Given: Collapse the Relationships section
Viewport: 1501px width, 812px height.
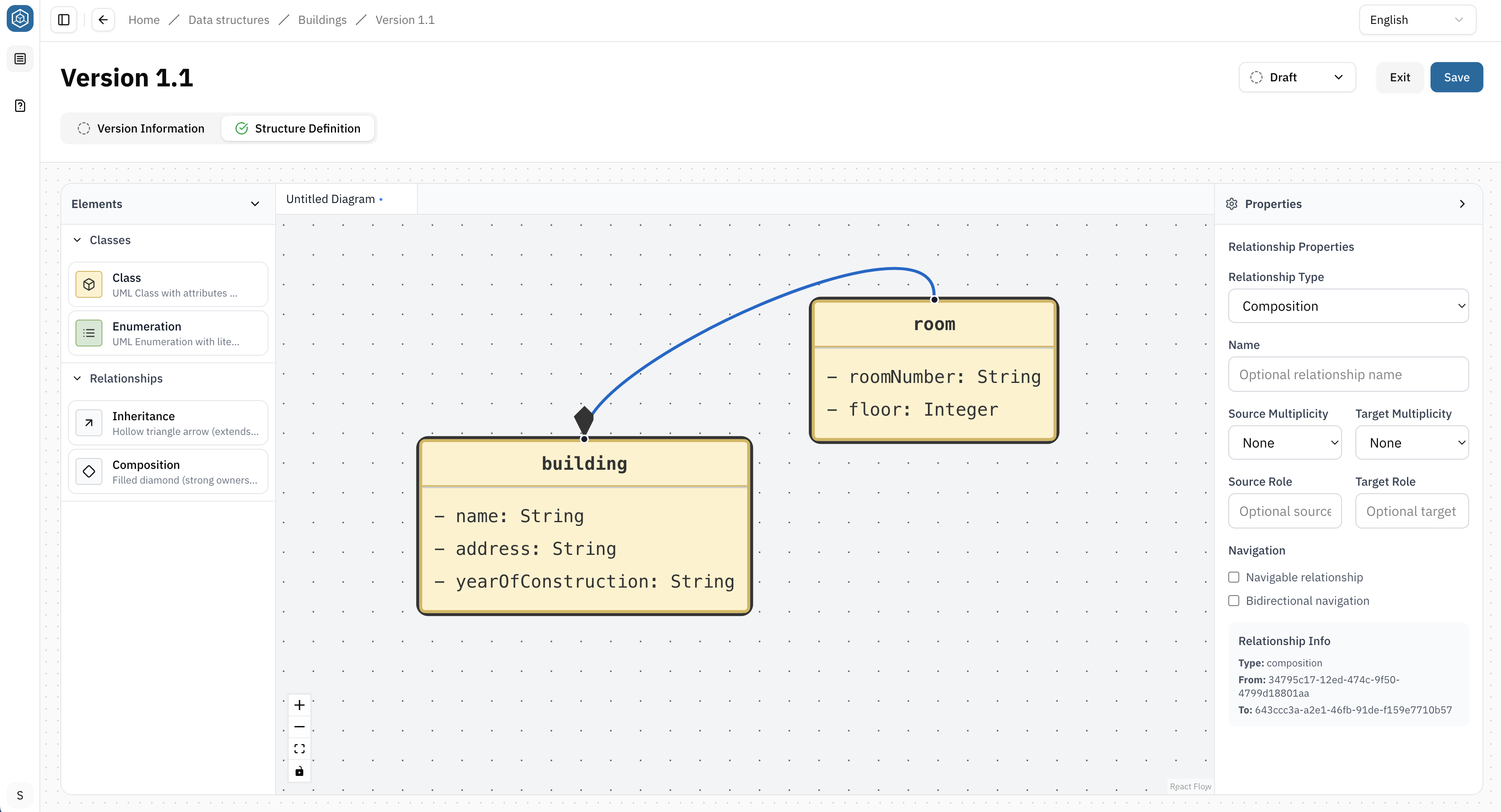Looking at the screenshot, I should tap(77, 379).
